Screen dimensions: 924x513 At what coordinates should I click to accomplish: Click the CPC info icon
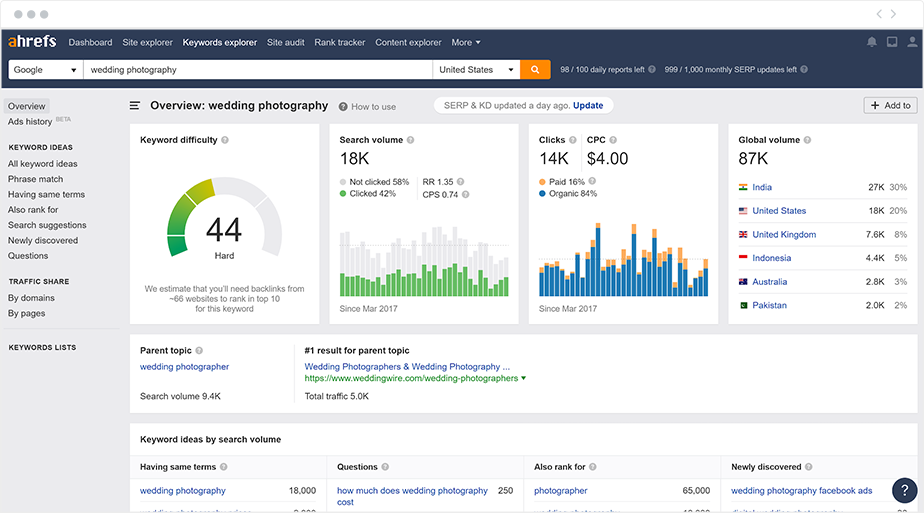[613, 140]
